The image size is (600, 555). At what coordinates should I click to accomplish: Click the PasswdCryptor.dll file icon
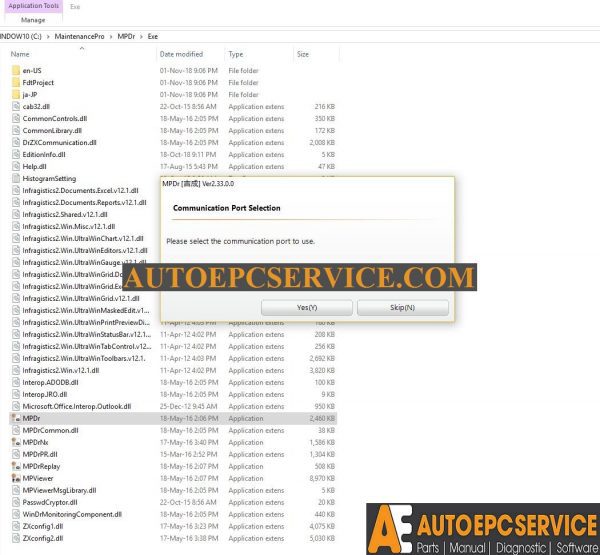tap(16, 502)
